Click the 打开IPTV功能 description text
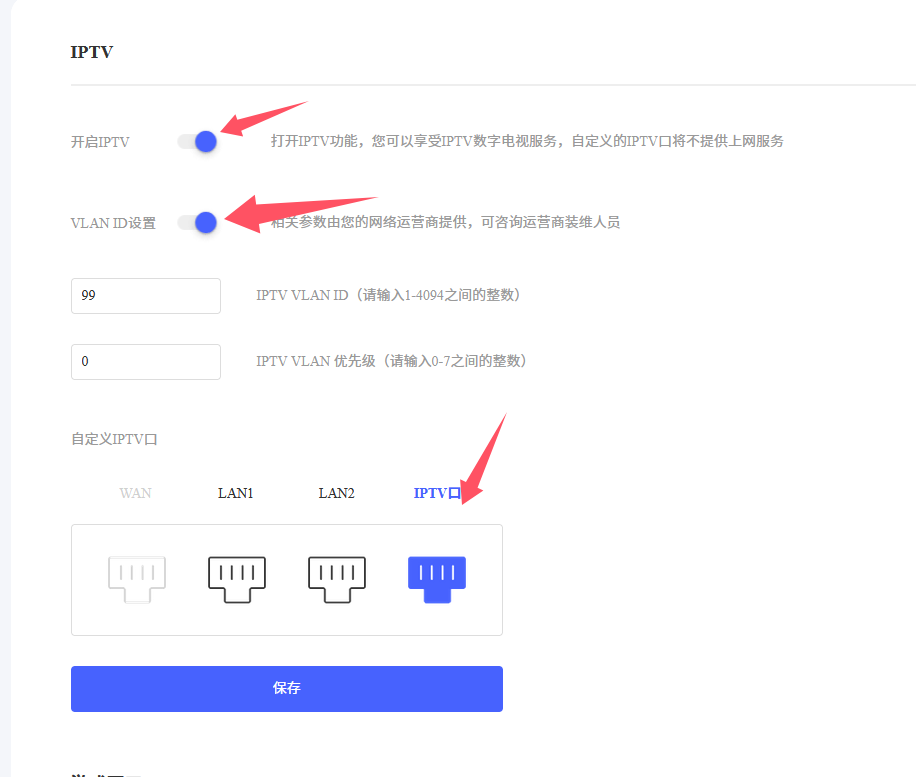 point(527,141)
